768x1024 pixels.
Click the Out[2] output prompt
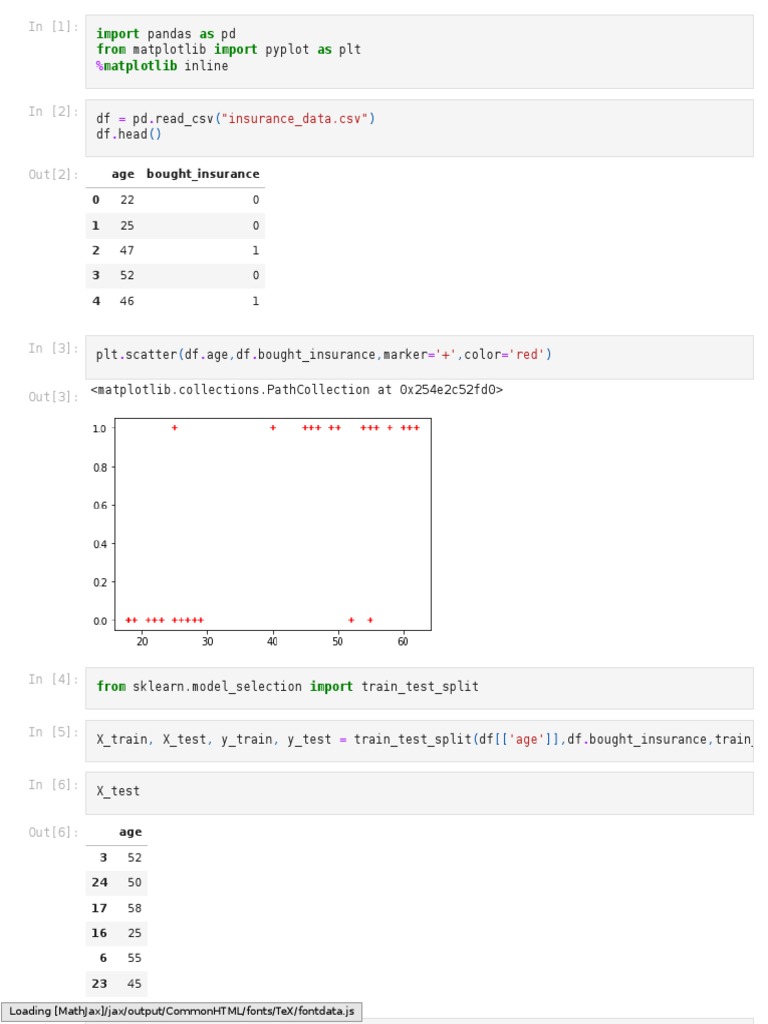click(x=52, y=175)
